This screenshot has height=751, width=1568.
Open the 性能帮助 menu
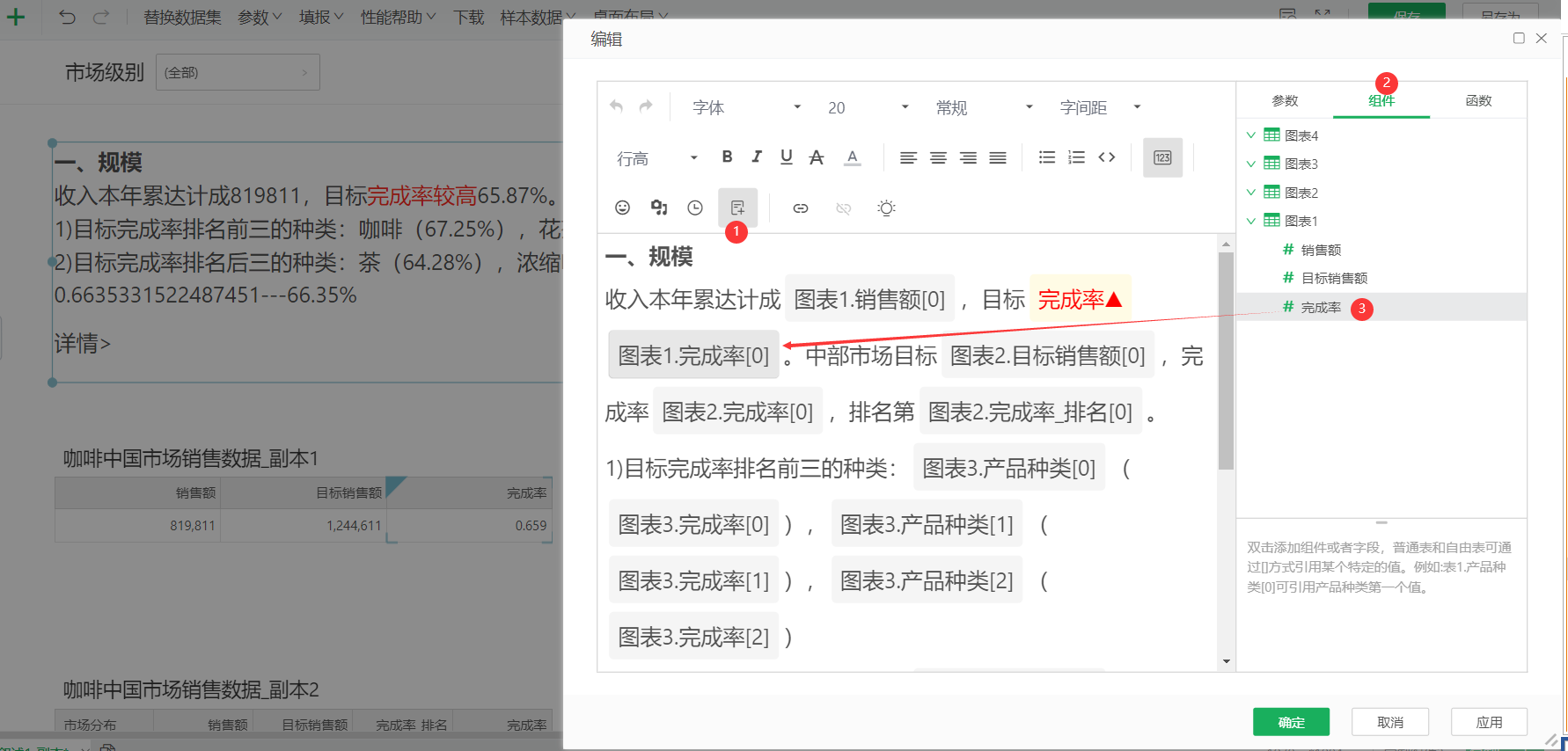tap(398, 18)
